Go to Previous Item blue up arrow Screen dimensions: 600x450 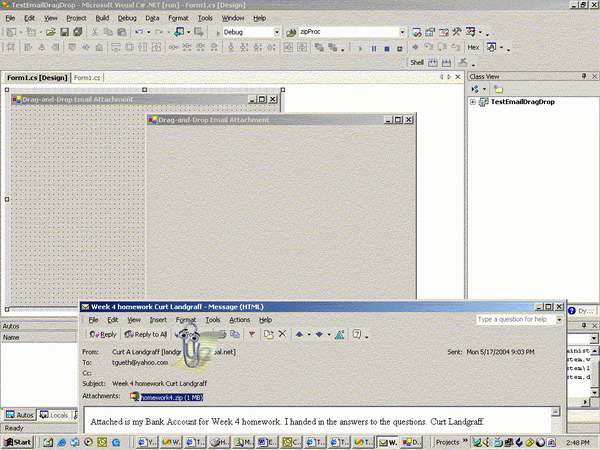click(299, 334)
